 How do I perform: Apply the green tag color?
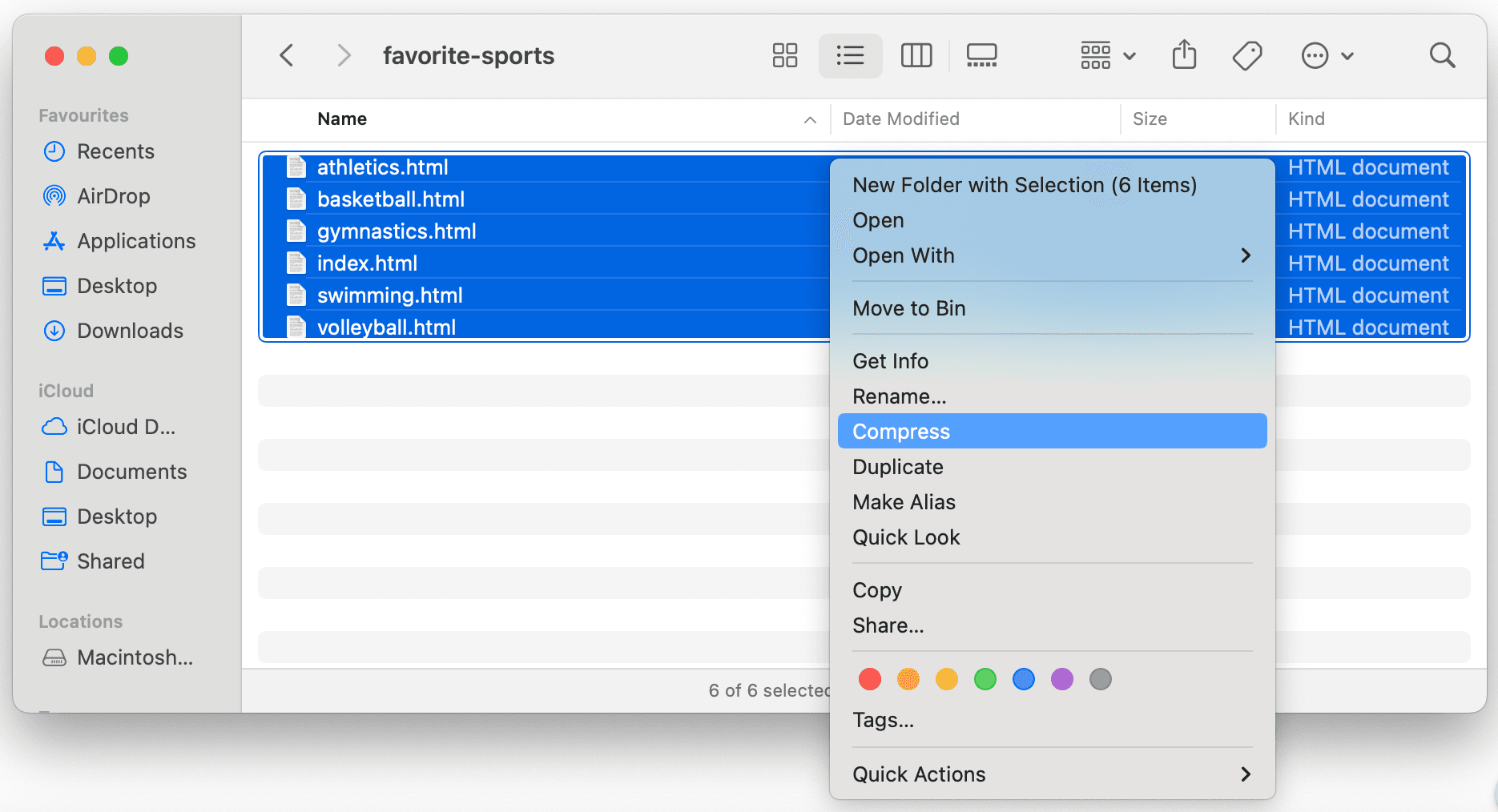pos(985,679)
